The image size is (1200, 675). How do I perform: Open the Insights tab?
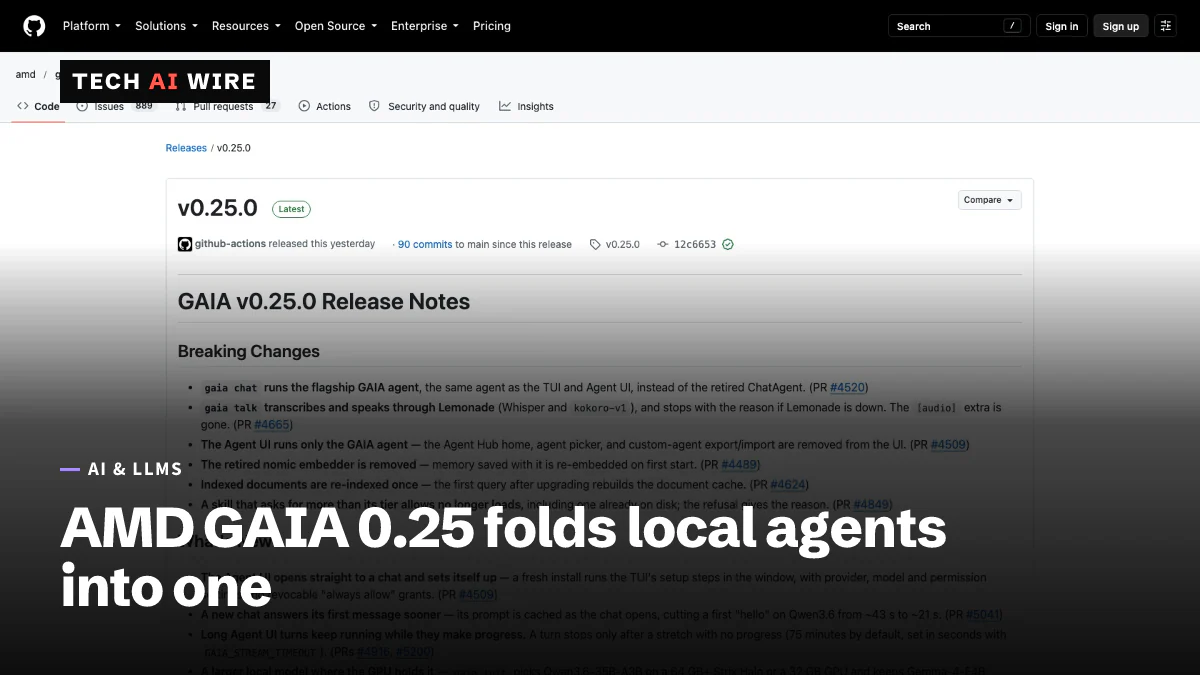[x=527, y=106]
